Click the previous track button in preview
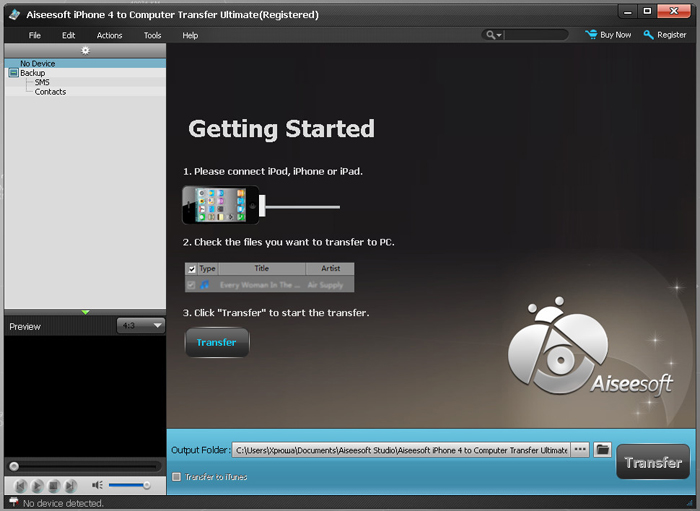The height and width of the screenshot is (511, 700). 19,485
